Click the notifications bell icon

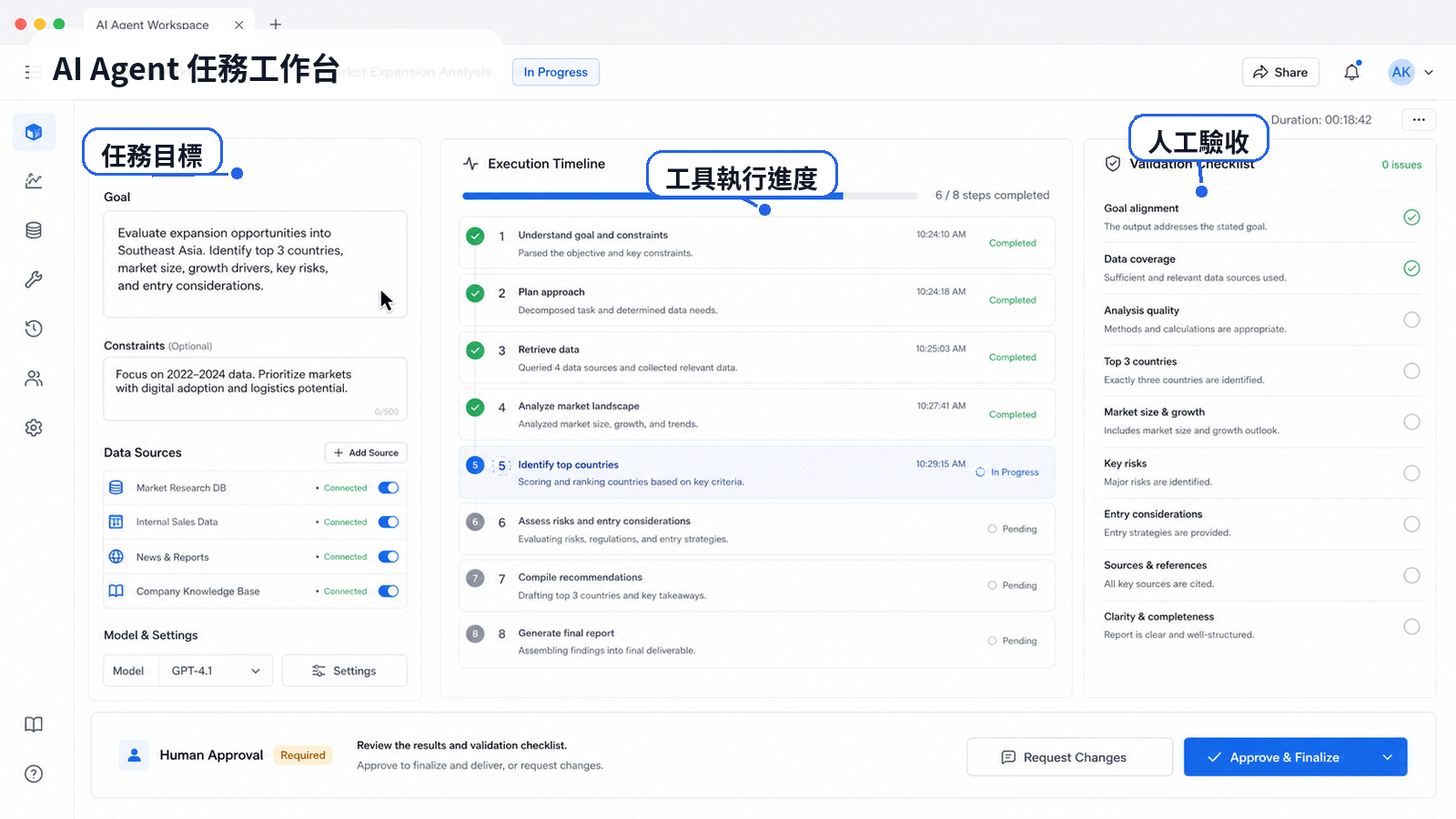(x=1352, y=72)
